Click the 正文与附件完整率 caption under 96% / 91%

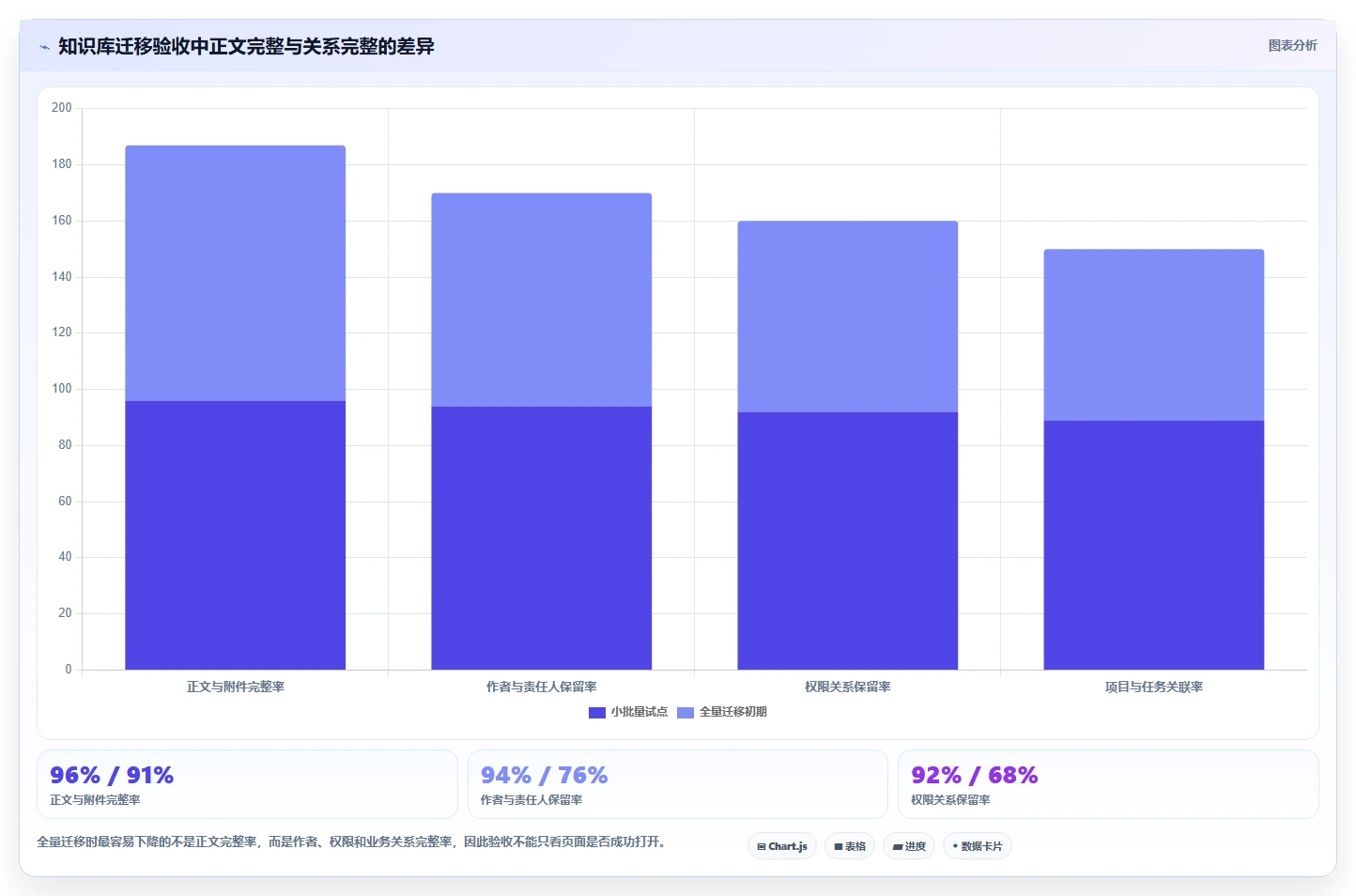[x=95, y=800]
